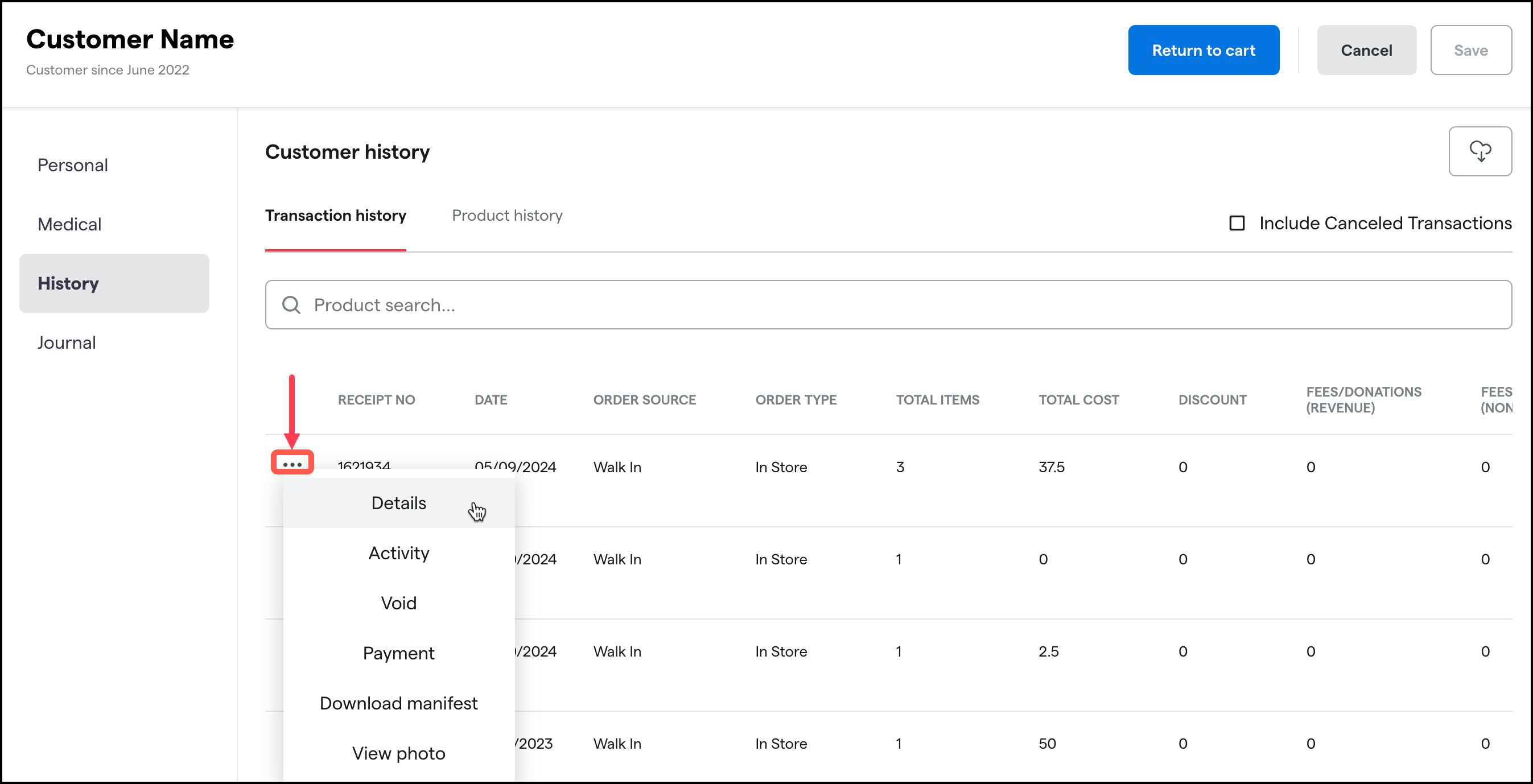The height and width of the screenshot is (784, 1533).
Task: Click the Save button
Action: point(1470,50)
